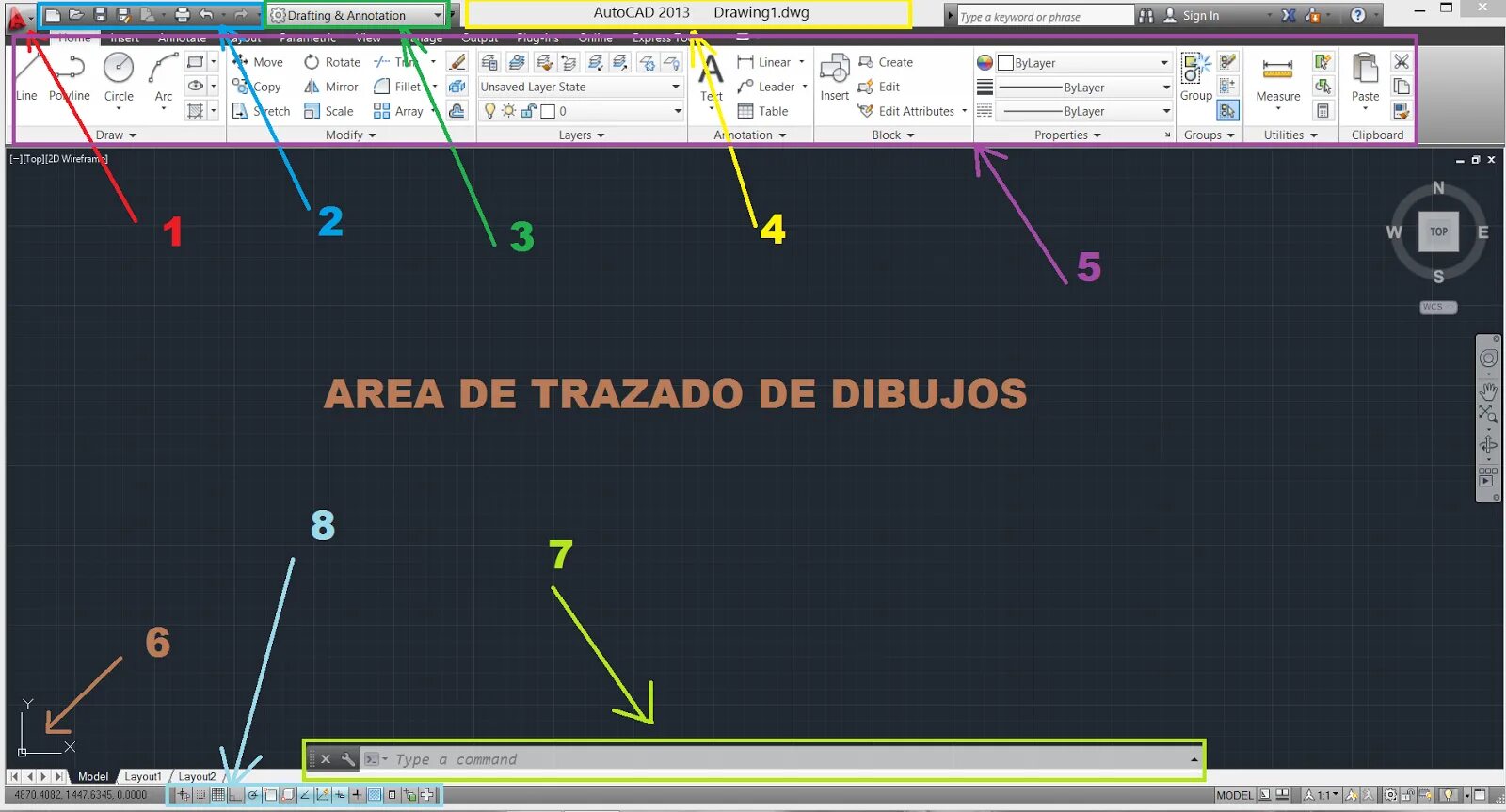Click the Polyline tool icon
This screenshot has height=812, width=1506.
70,69
